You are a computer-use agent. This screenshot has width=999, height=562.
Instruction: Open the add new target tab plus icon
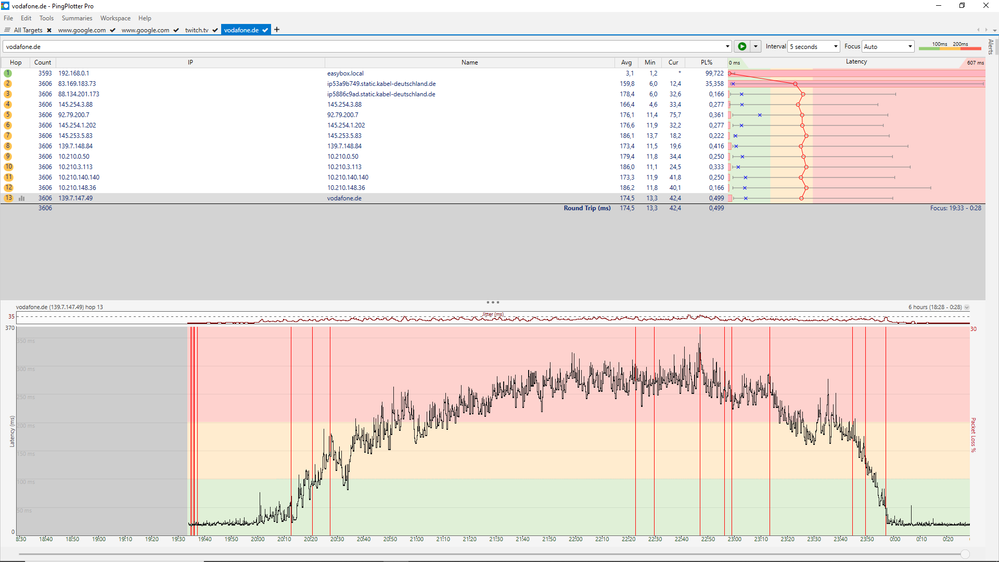click(277, 30)
